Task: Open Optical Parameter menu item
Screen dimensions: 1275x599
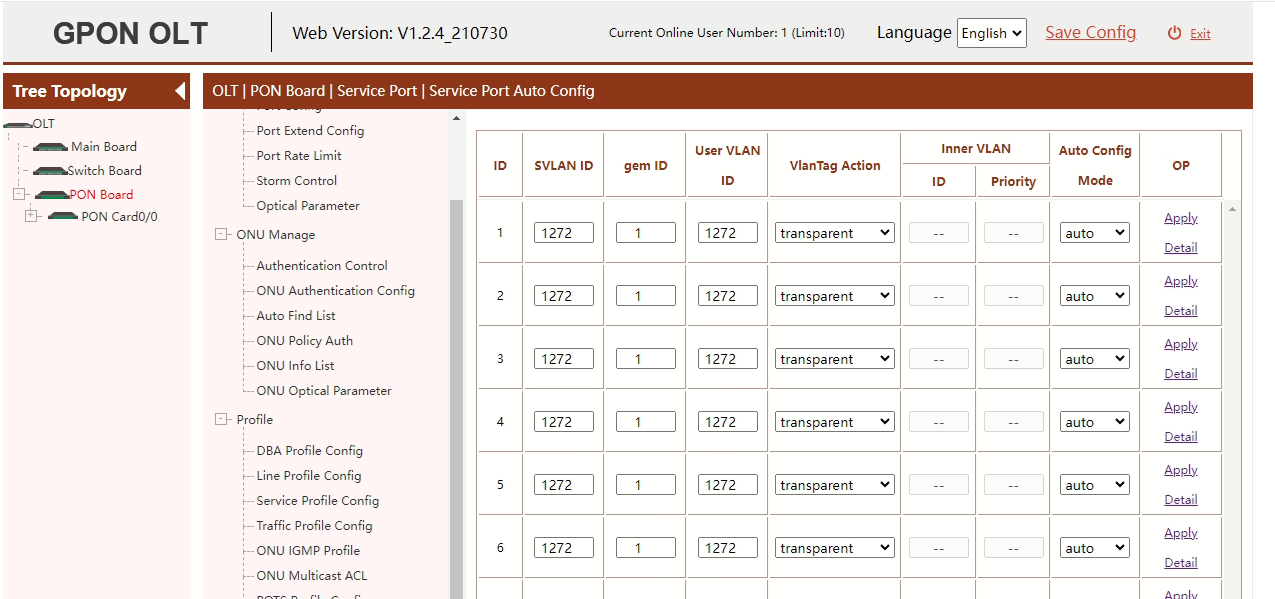Action: [x=308, y=206]
